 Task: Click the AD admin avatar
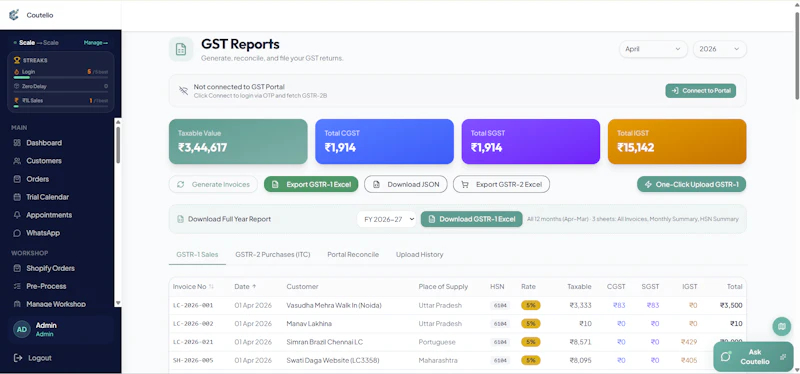pyautogui.click(x=22, y=330)
